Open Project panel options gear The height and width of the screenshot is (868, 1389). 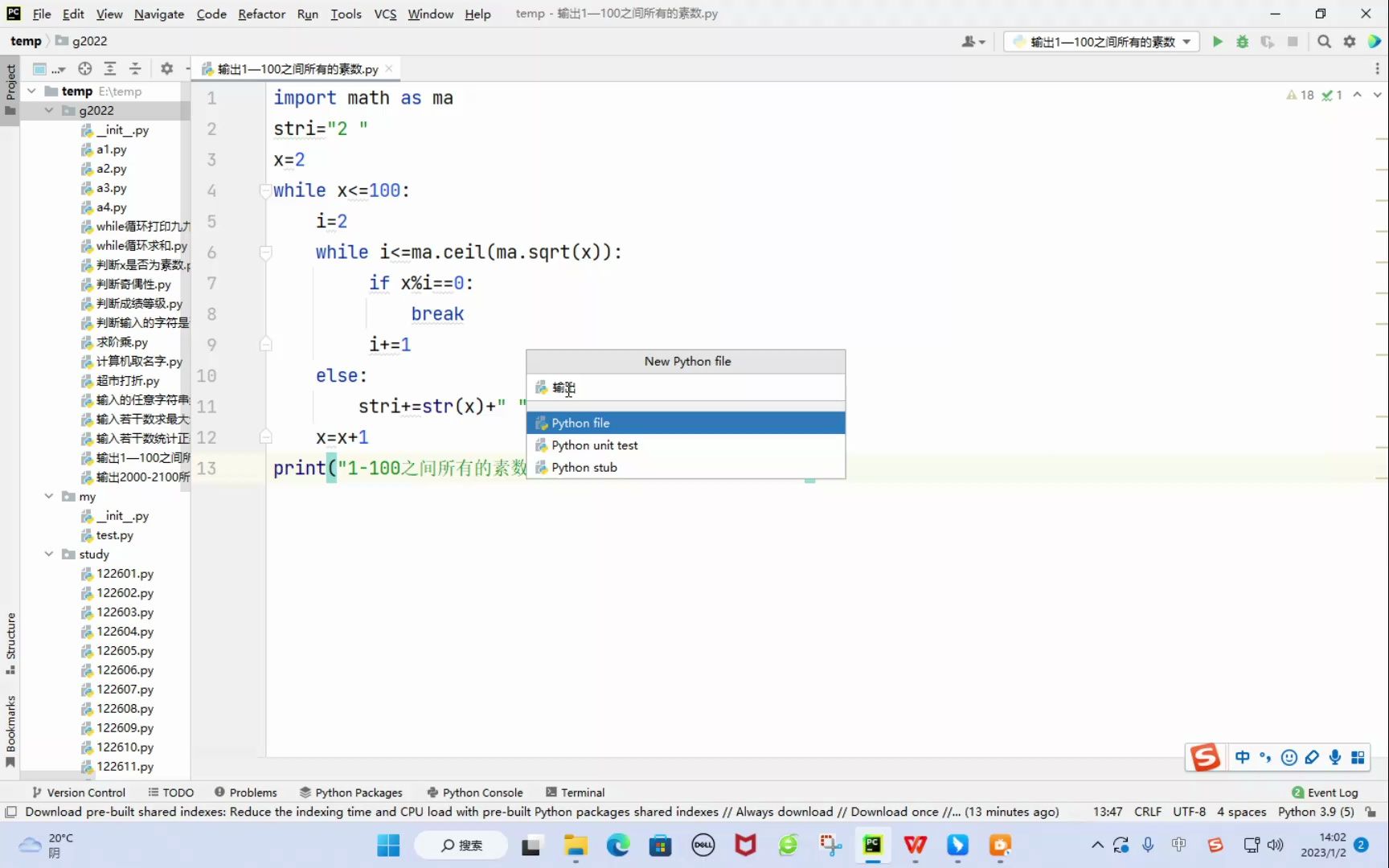point(166,69)
